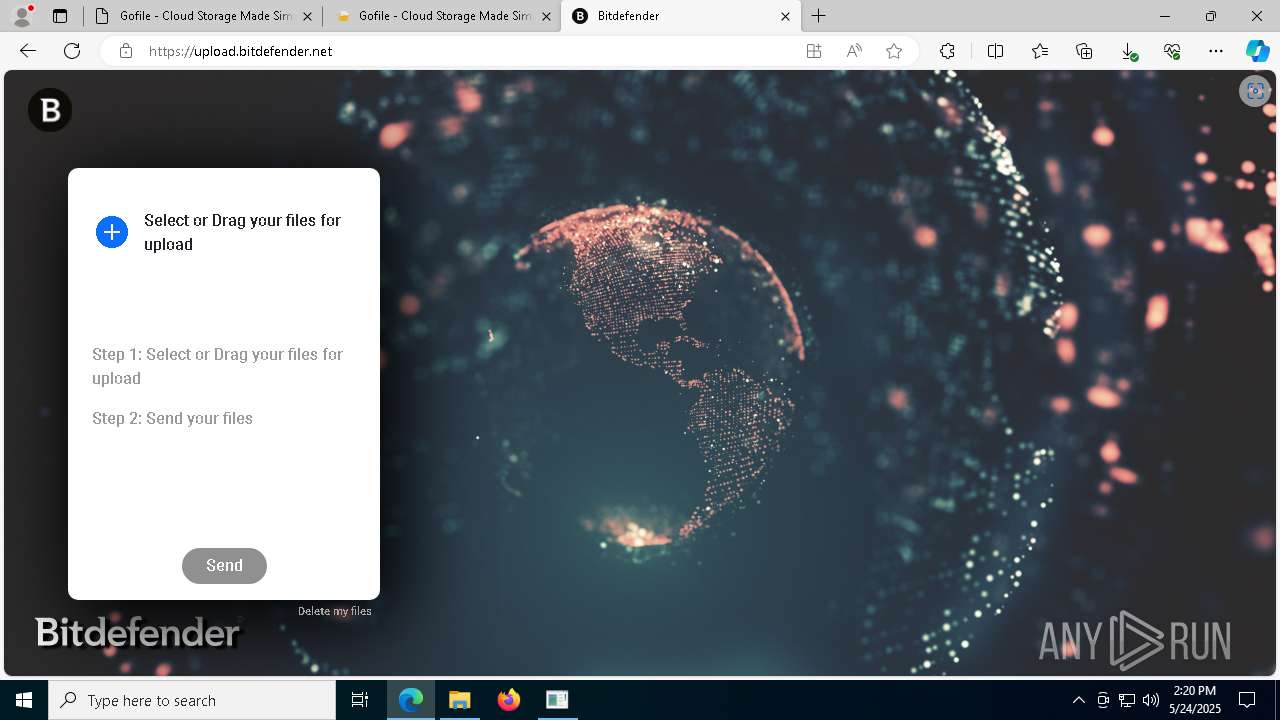
Task: Toggle the Split screen icon
Action: coord(995,51)
